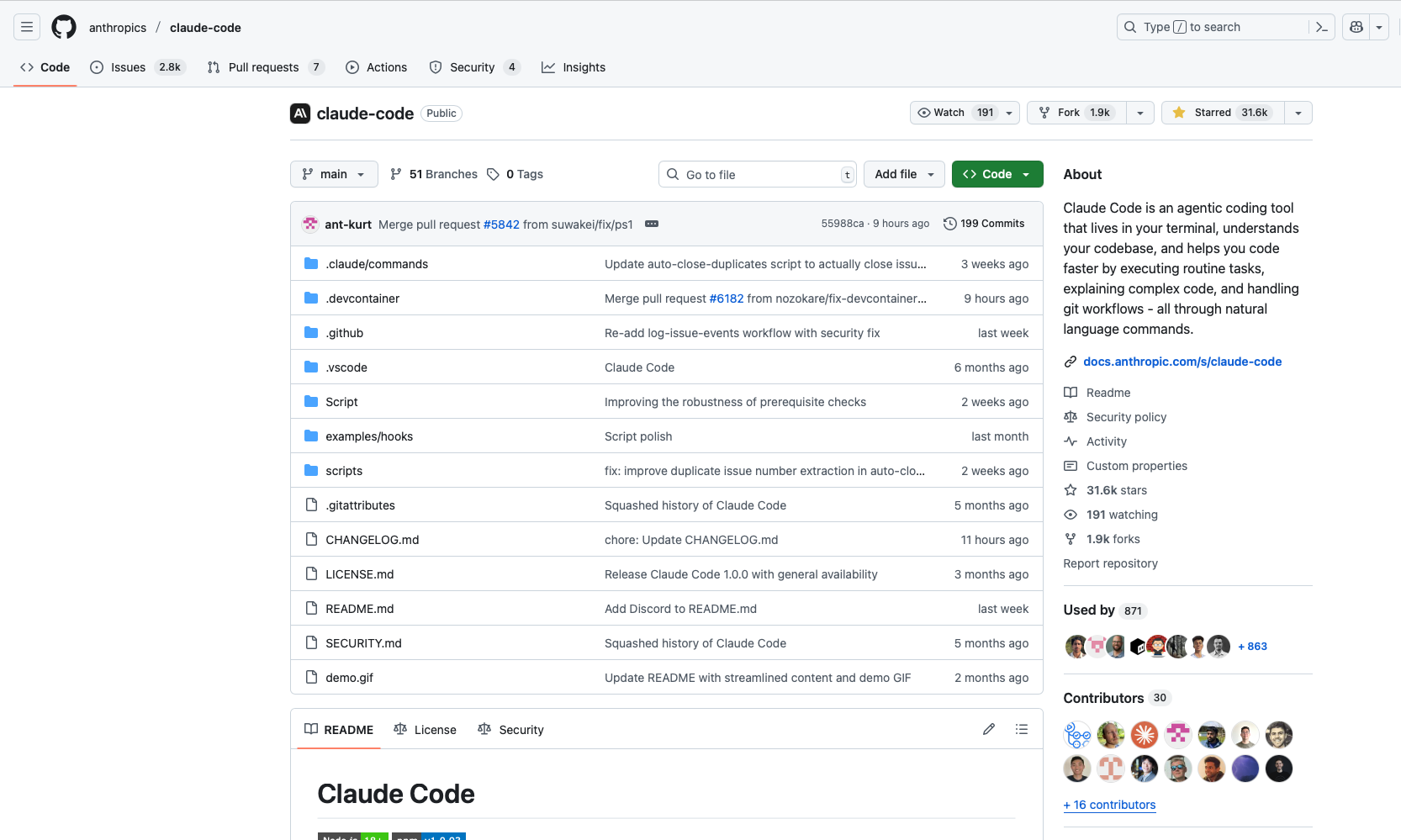
Task: Click the Fork button
Action: 1077,113
